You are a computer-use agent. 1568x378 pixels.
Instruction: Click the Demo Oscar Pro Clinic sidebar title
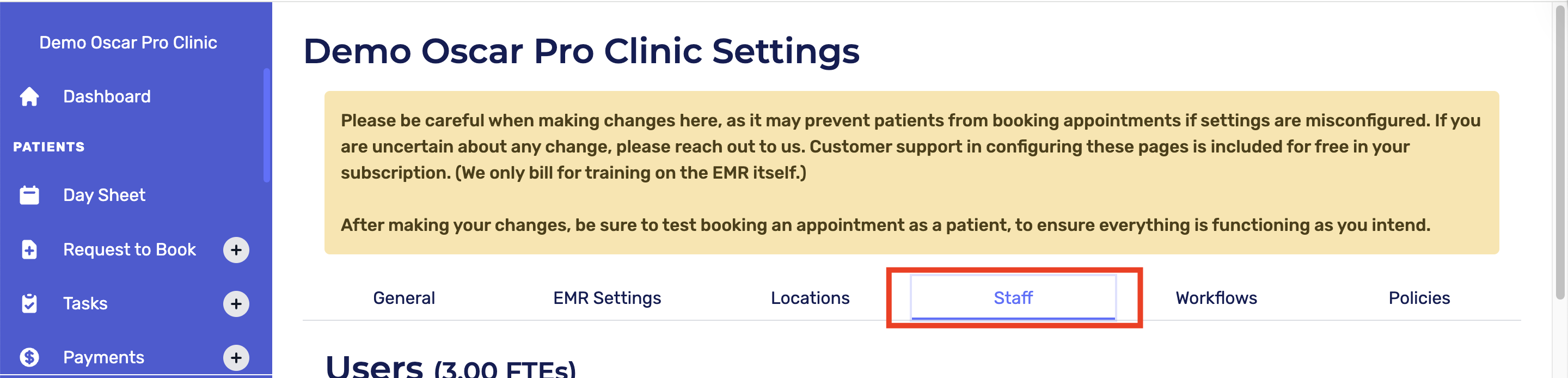tap(128, 42)
